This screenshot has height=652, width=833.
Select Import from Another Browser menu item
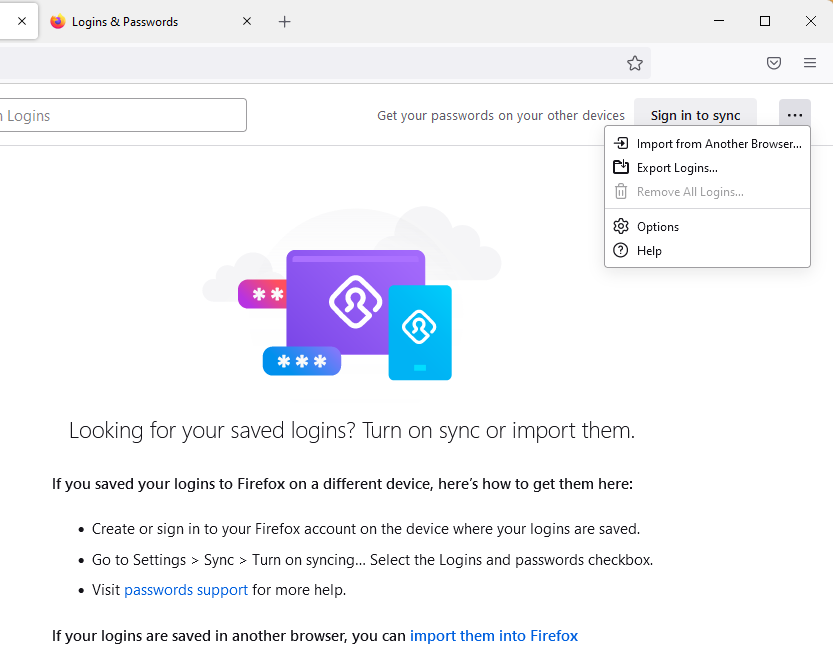(718, 144)
